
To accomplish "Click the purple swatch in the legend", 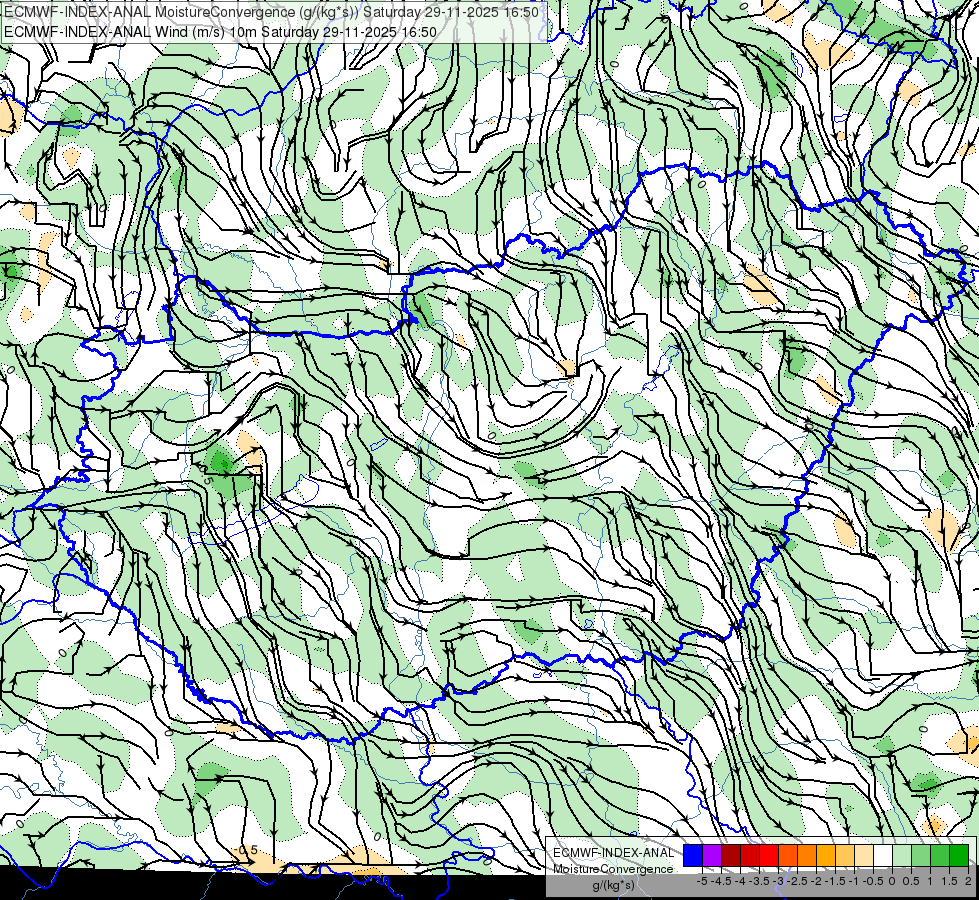I will (x=712, y=856).
